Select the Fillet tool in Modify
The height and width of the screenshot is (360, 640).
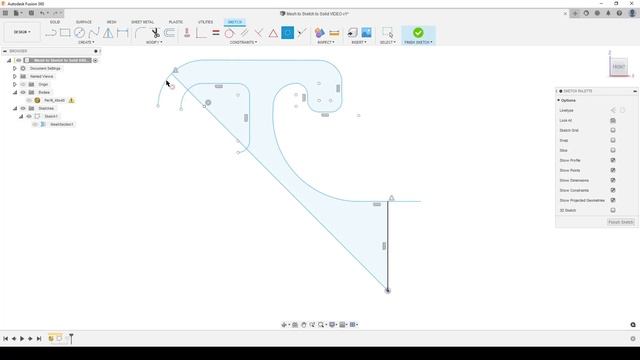click(x=140, y=33)
